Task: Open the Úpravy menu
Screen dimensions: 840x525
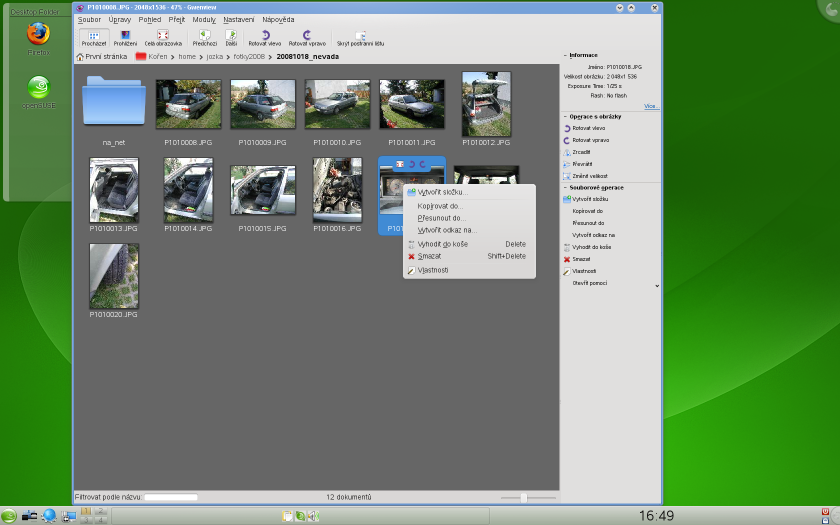Action: (x=119, y=19)
